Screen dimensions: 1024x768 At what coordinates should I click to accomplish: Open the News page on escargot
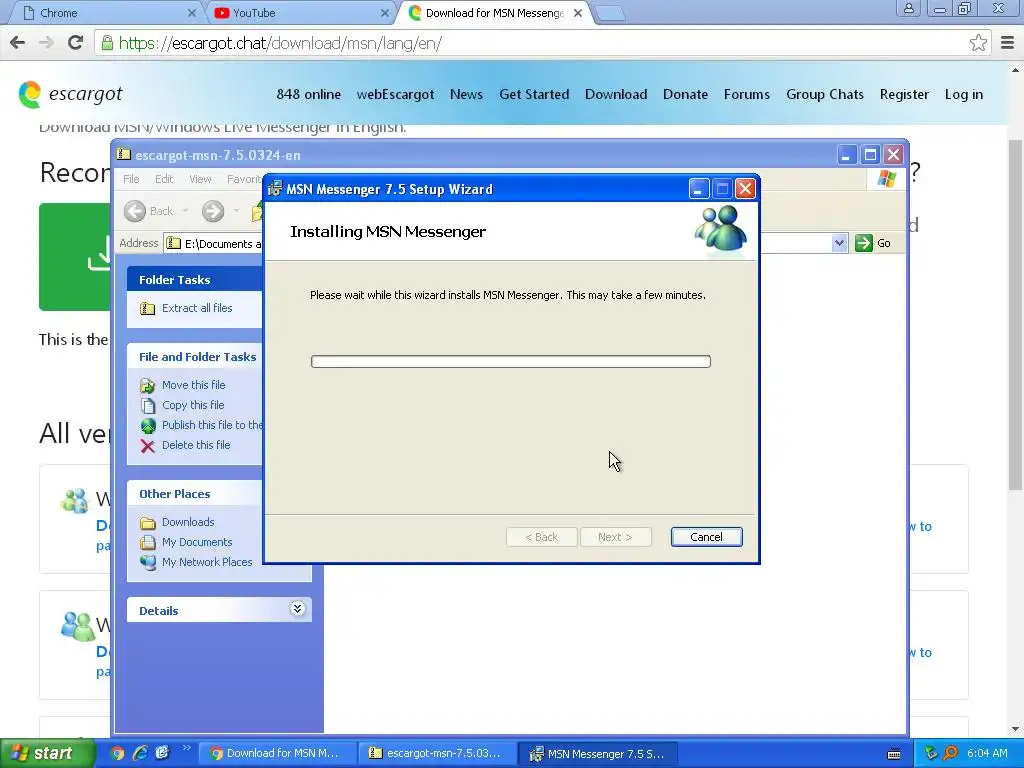click(466, 95)
